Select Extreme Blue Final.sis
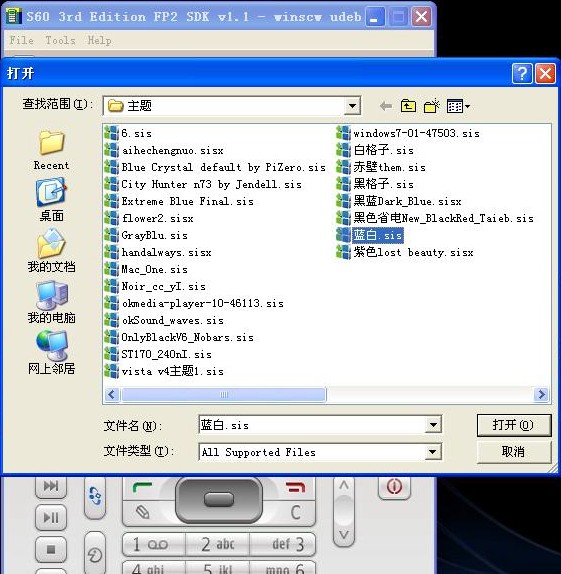The height and width of the screenshot is (574, 561). 179,201
